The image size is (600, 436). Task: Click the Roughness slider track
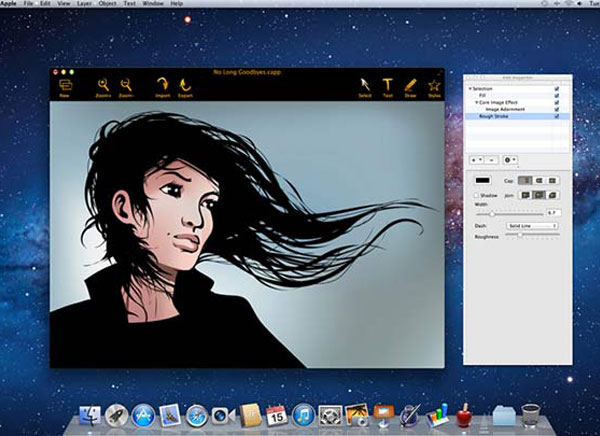click(532, 235)
